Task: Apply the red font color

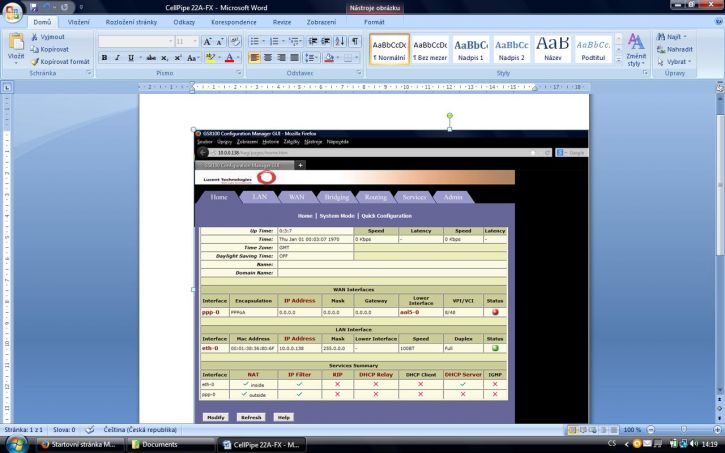Action: click(229, 58)
